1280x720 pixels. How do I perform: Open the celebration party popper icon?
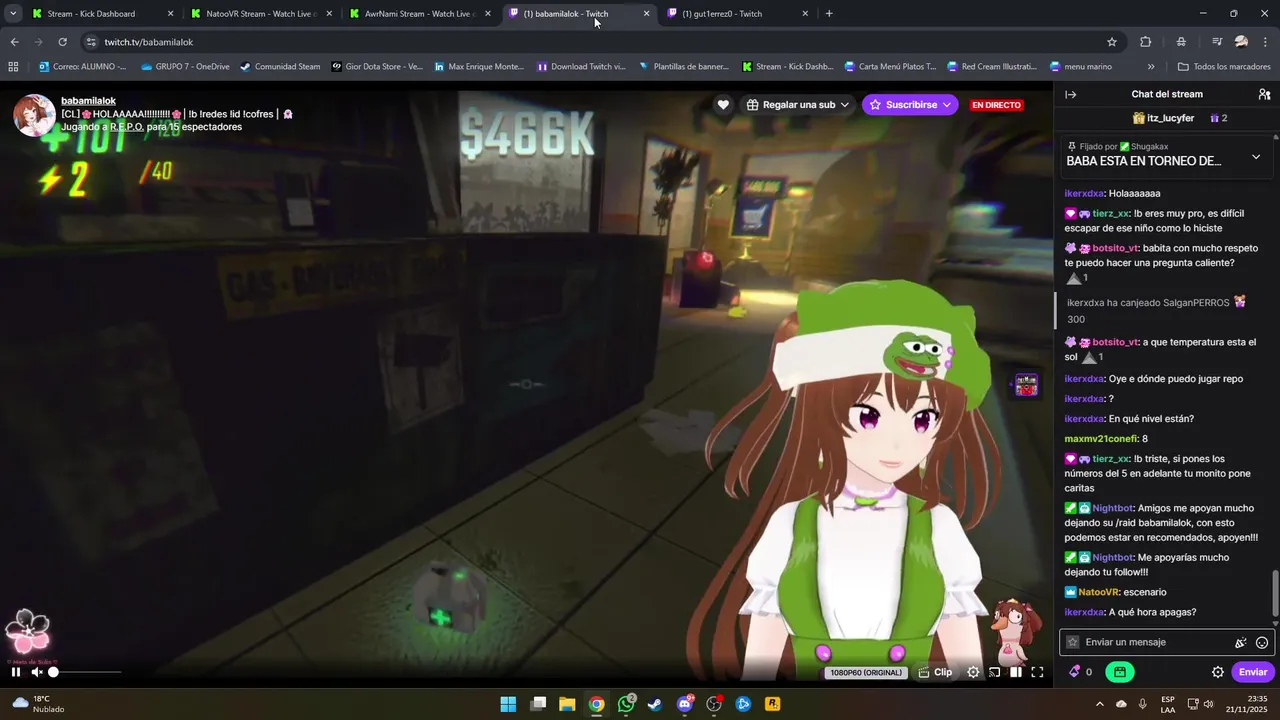click(x=1241, y=642)
